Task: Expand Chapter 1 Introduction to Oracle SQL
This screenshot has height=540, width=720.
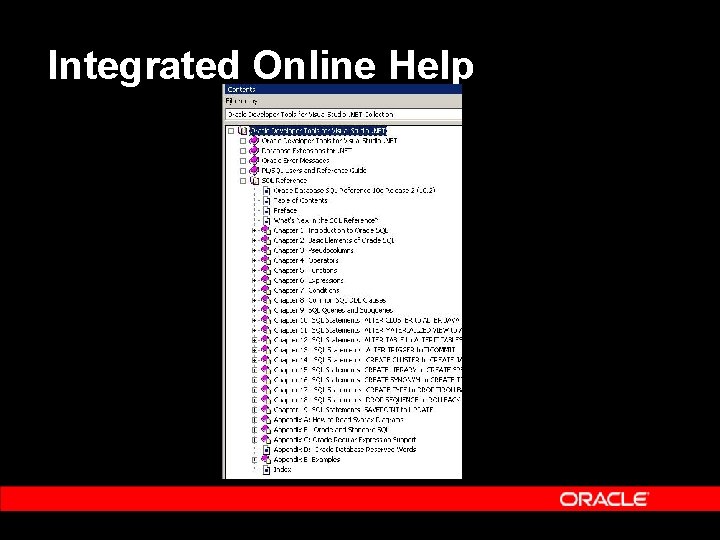Action: point(254,231)
